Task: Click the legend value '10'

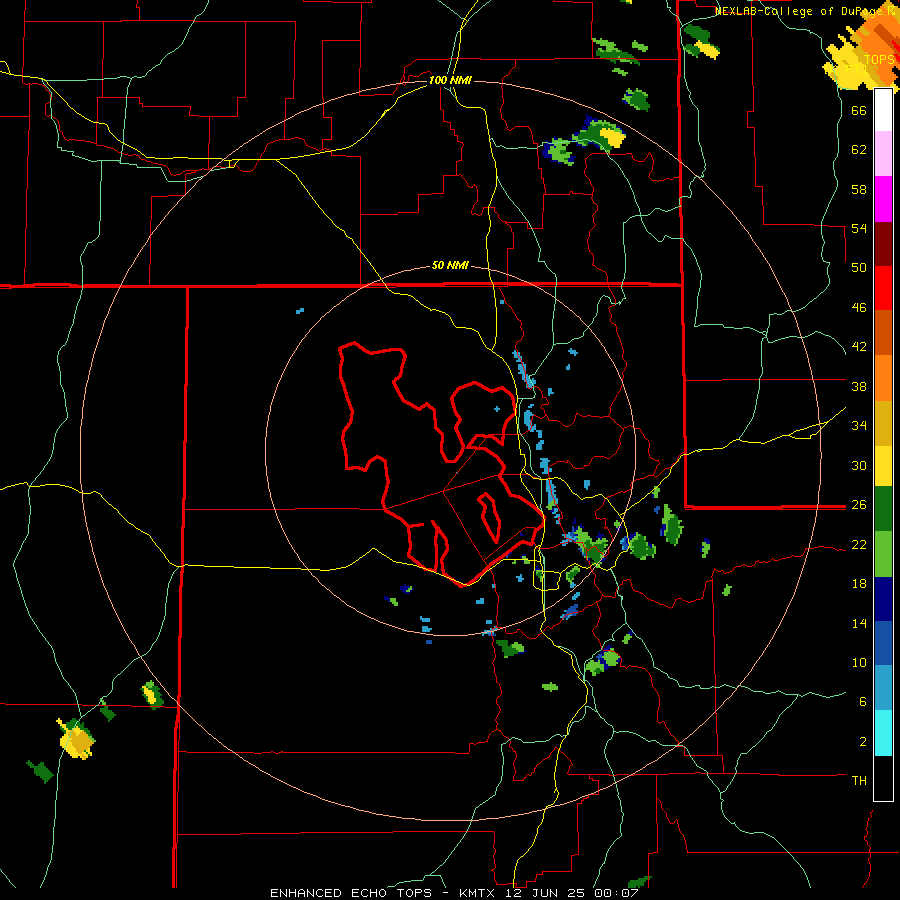Action: point(859,662)
